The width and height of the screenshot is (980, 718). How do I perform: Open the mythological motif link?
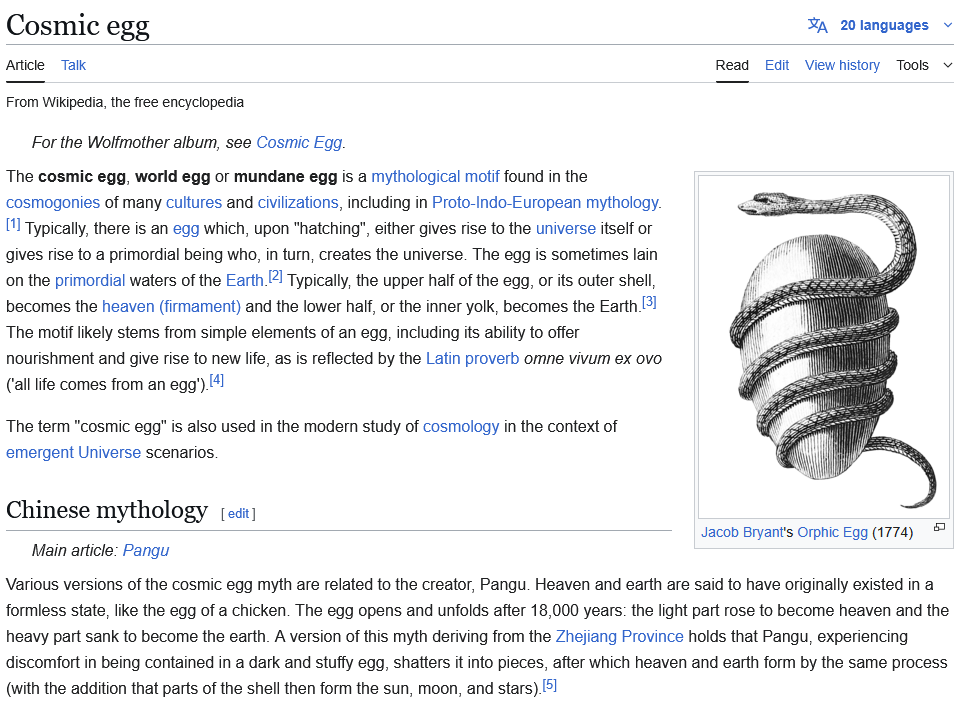tap(435, 176)
